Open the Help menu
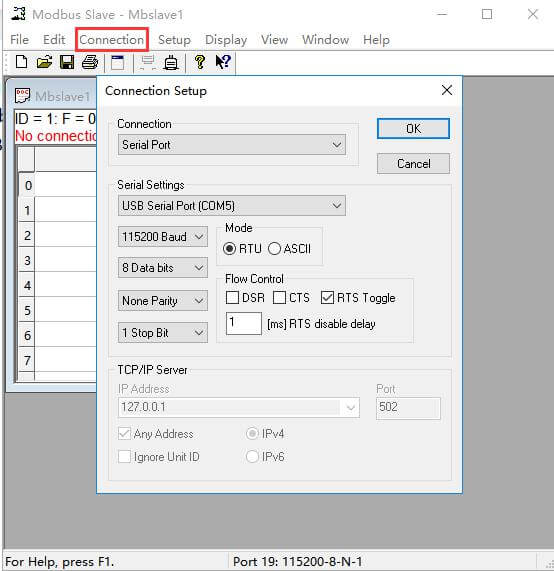This screenshot has height=571, width=554. point(376,39)
